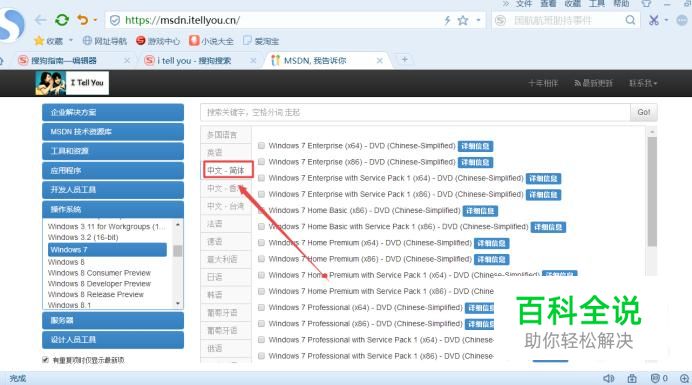Viewport: 692px width, 385px height.
Task: Open 小说大全 bookmark
Action: pyautogui.click(x=211, y=41)
